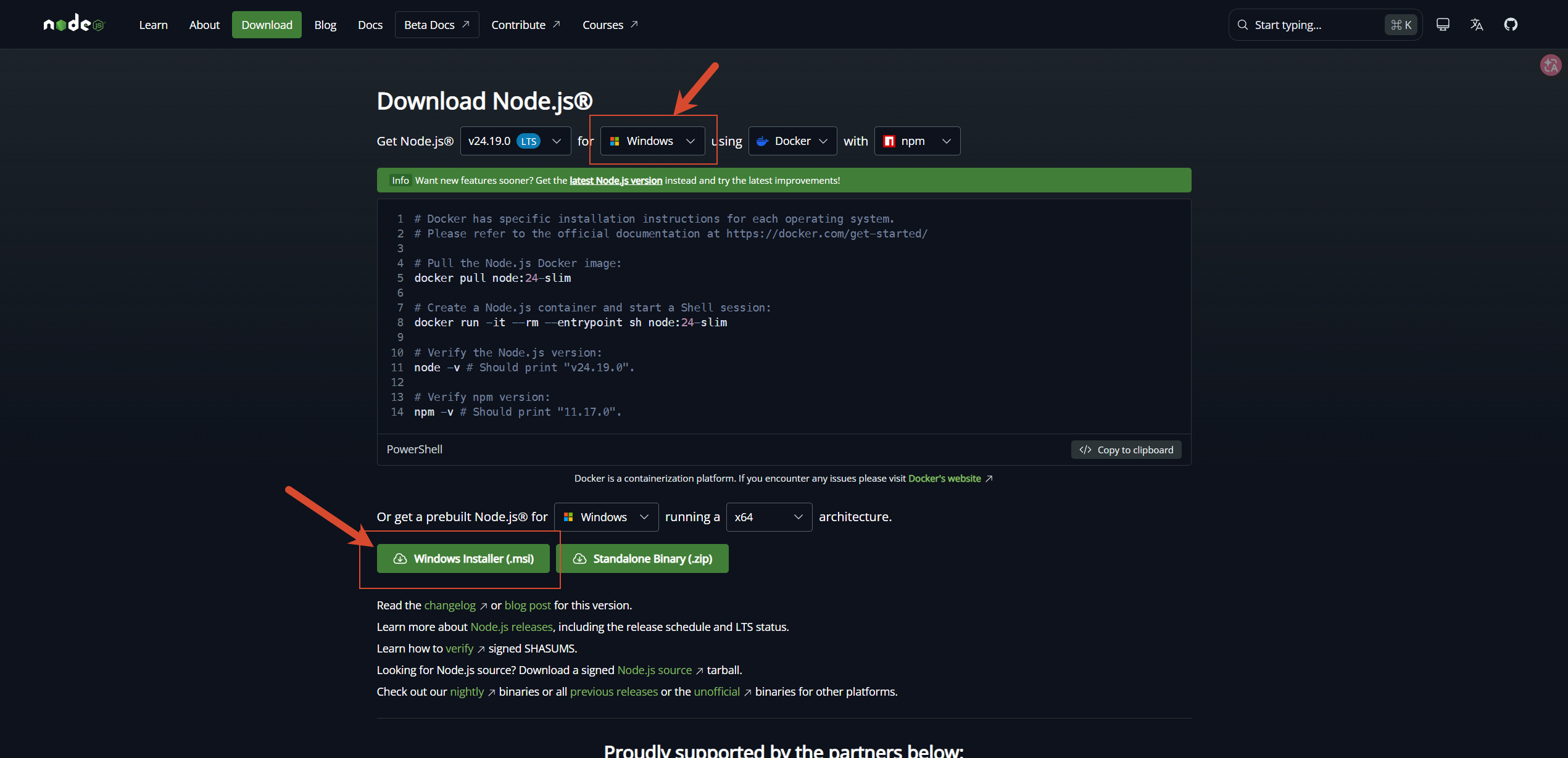Viewport: 1568px width, 758px height.
Task: Click the npm logo icon
Action: click(889, 141)
